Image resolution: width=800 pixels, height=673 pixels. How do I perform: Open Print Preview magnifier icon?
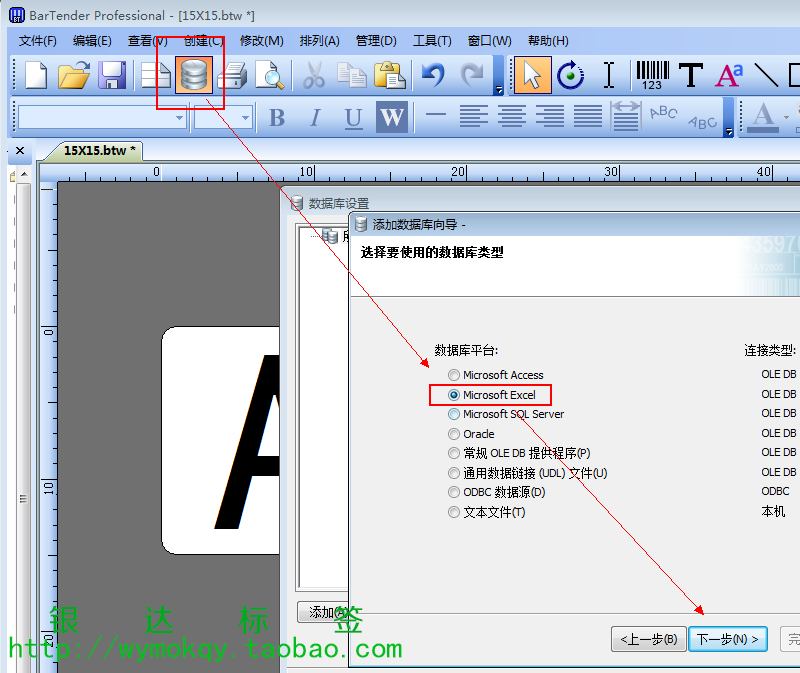click(269, 76)
